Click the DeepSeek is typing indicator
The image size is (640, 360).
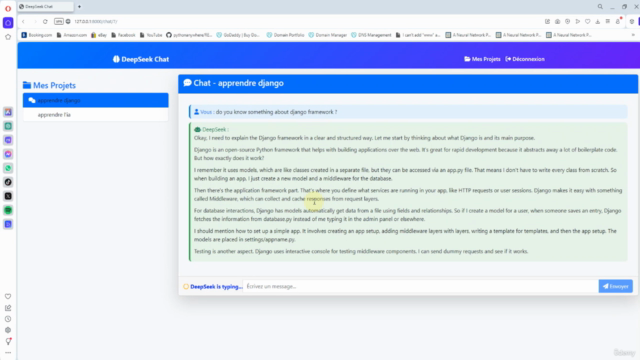(x=213, y=287)
